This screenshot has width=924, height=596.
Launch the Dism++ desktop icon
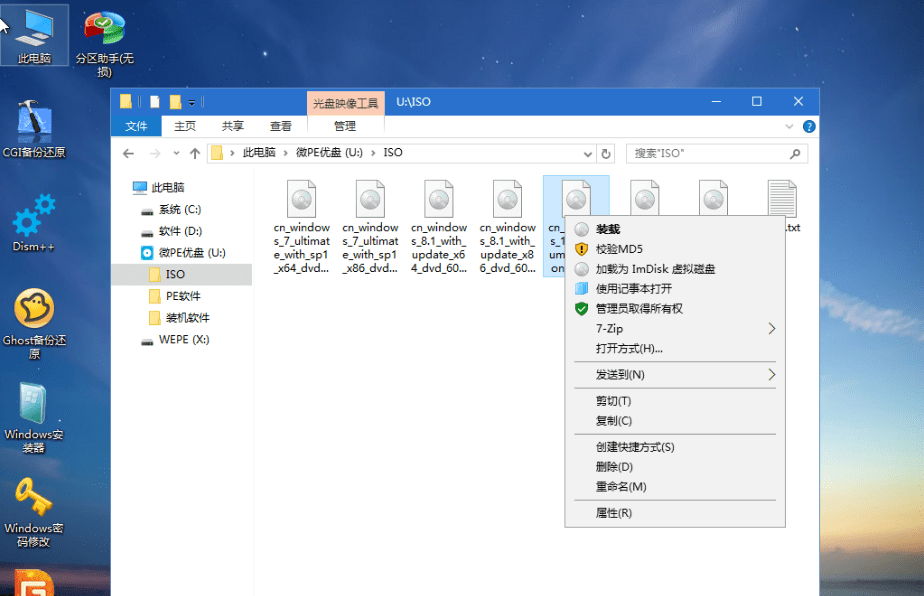point(34,223)
